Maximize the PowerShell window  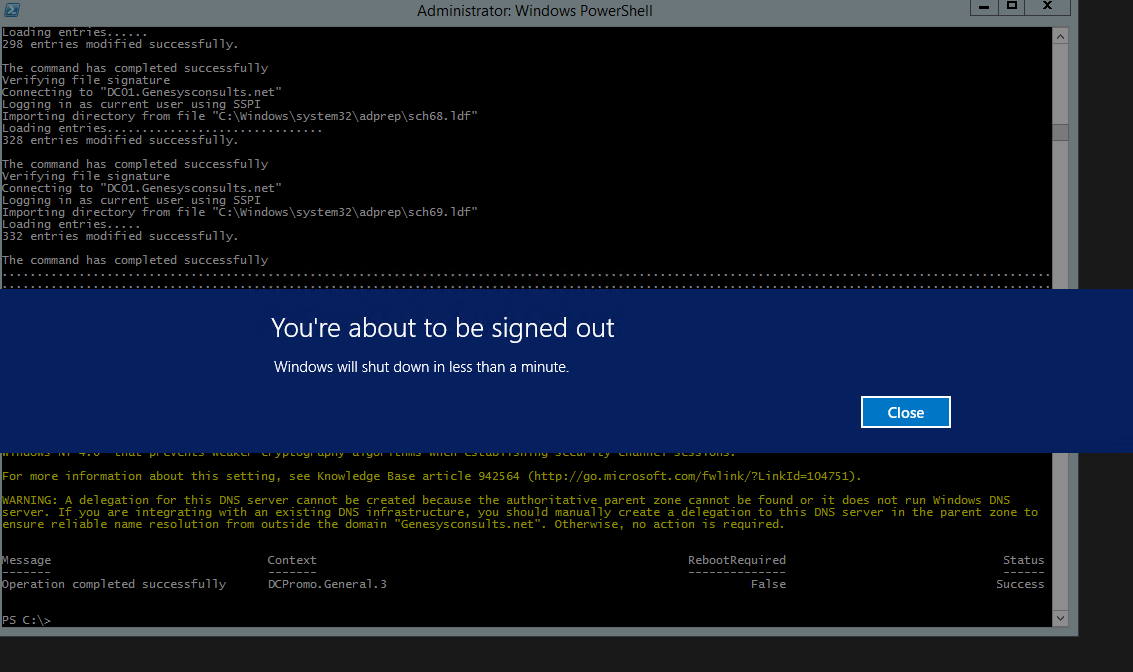[1011, 7]
